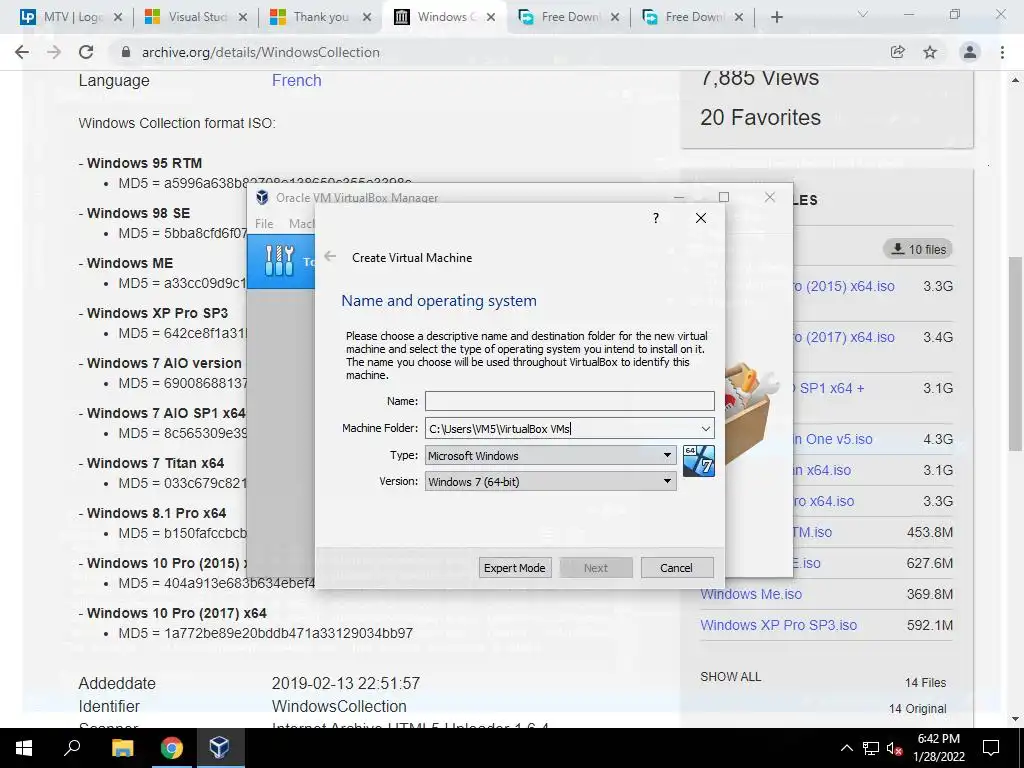Switch to the Visual Studio tab
1024x768 pixels.
[x=195, y=18]
